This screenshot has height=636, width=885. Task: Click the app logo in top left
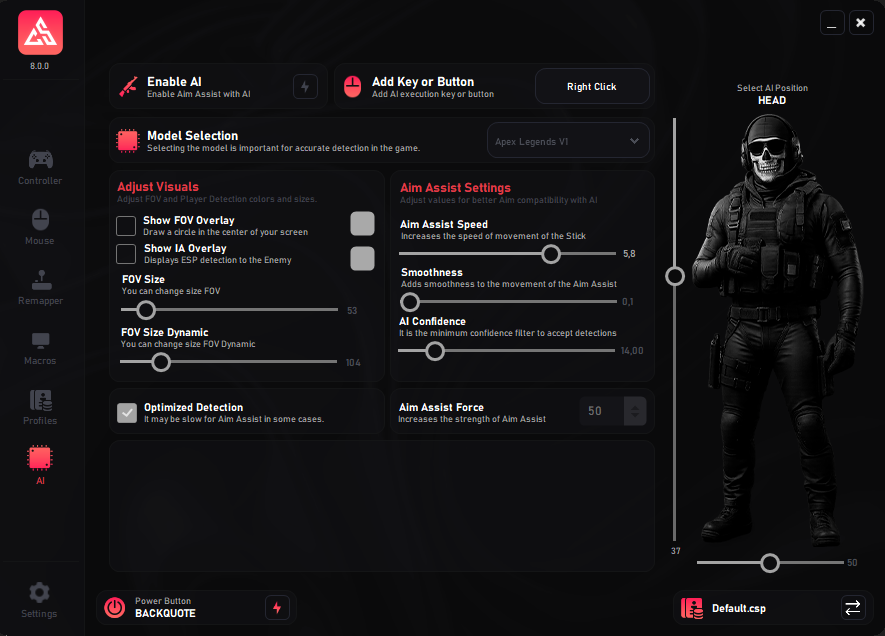40,32
